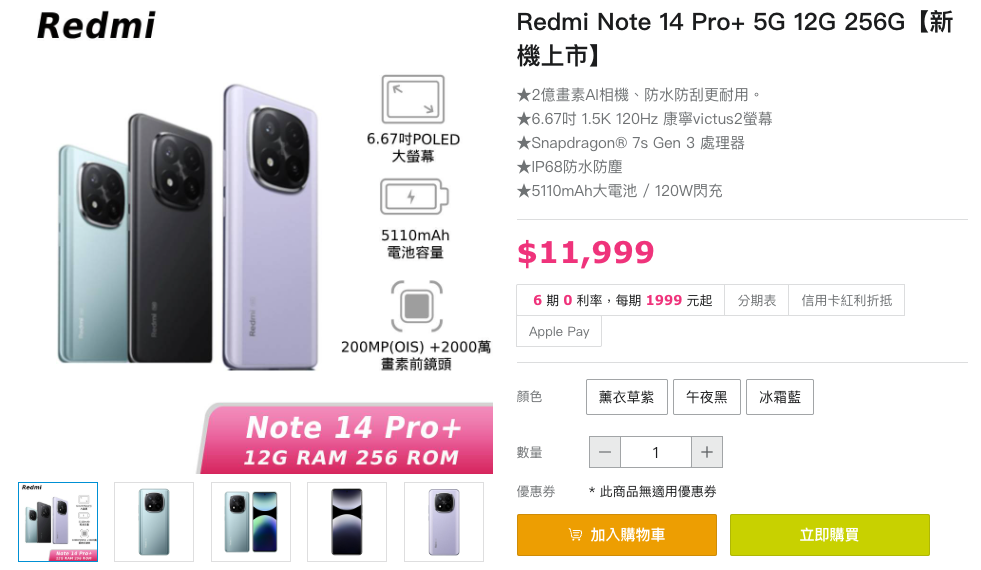
Task: Choose the 午夜黑 color option
Action: click(x=707, y=397)
